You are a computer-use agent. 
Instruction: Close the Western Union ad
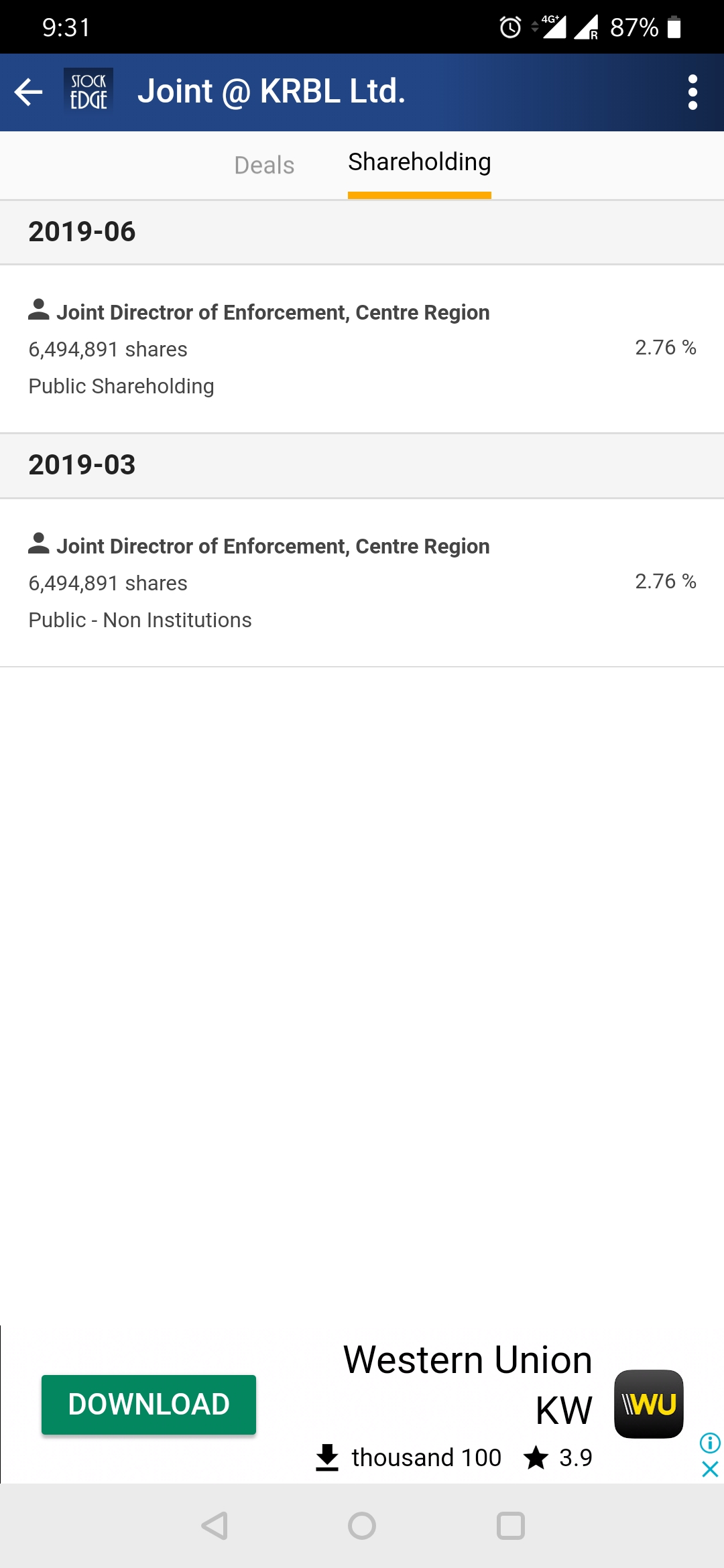709,1469
